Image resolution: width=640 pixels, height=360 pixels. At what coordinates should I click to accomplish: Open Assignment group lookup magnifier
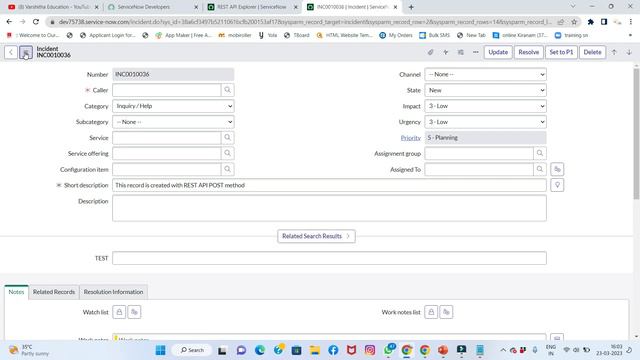click(x=540, y=153)
